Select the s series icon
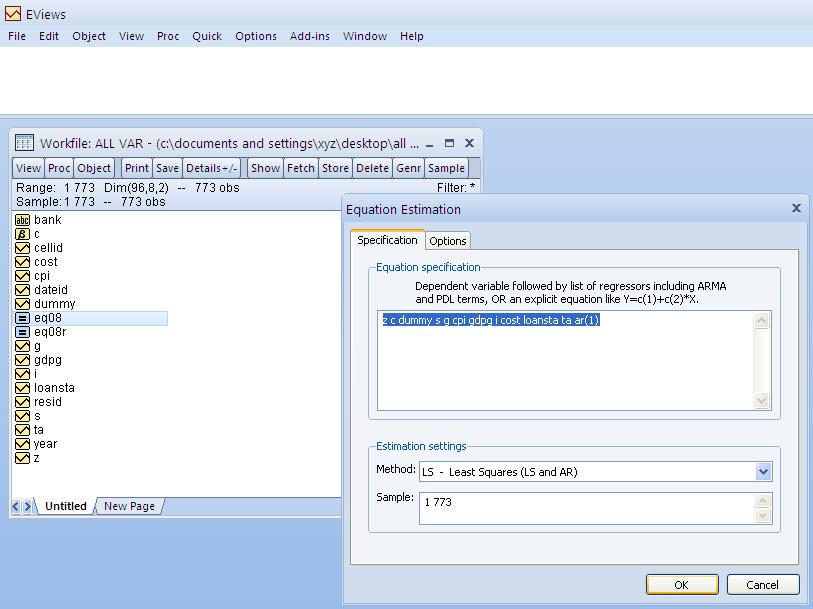The height and width of the screenshot is (609, 813). [22, 416]
